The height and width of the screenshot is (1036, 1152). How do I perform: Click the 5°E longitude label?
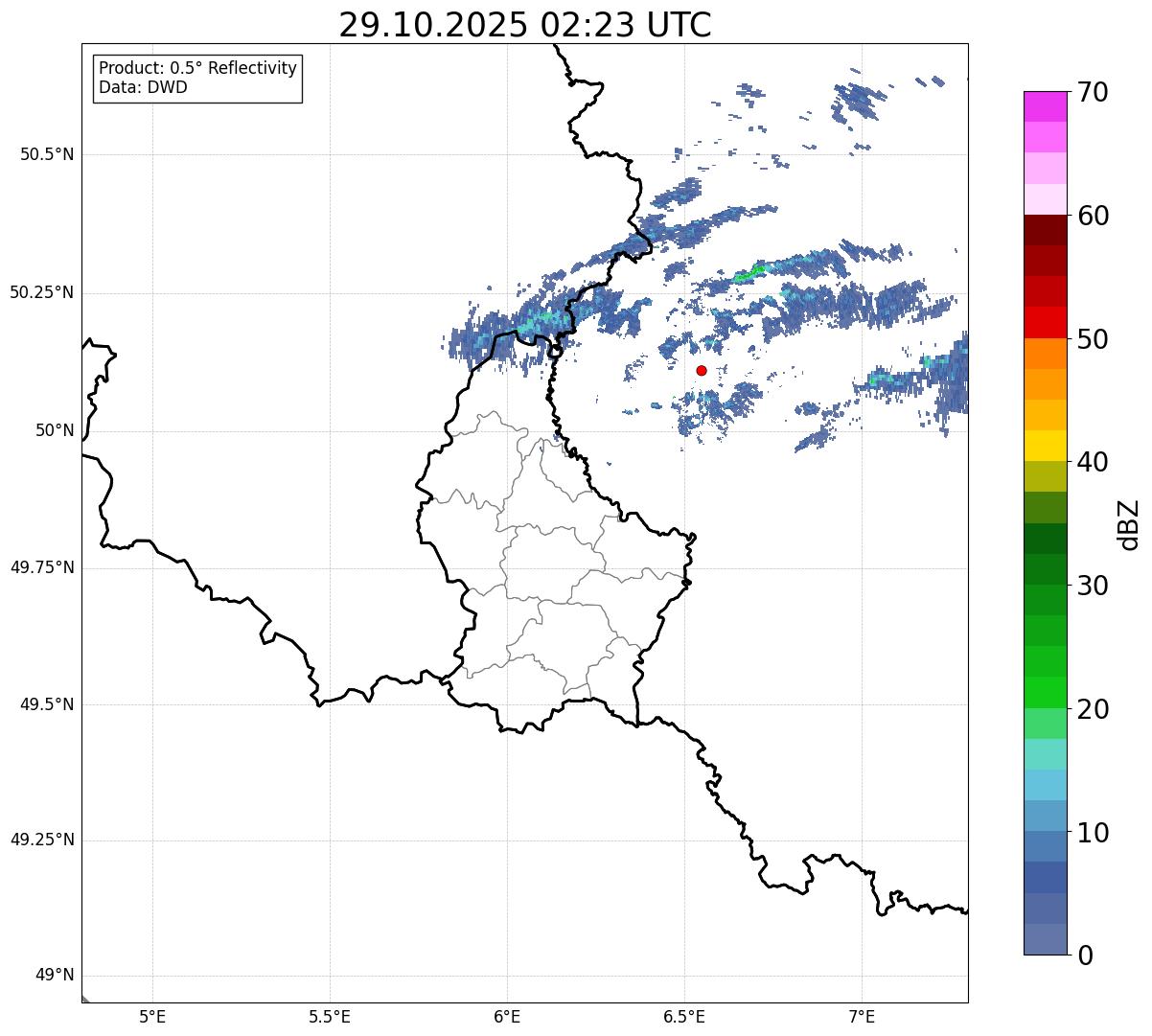[x=152, y=1016]
